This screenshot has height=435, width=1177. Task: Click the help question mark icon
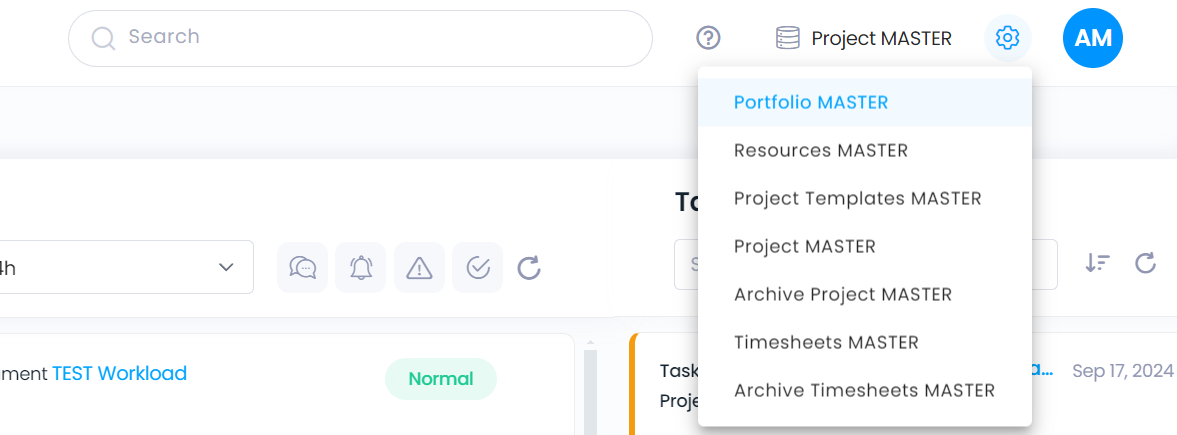[708, 38]
